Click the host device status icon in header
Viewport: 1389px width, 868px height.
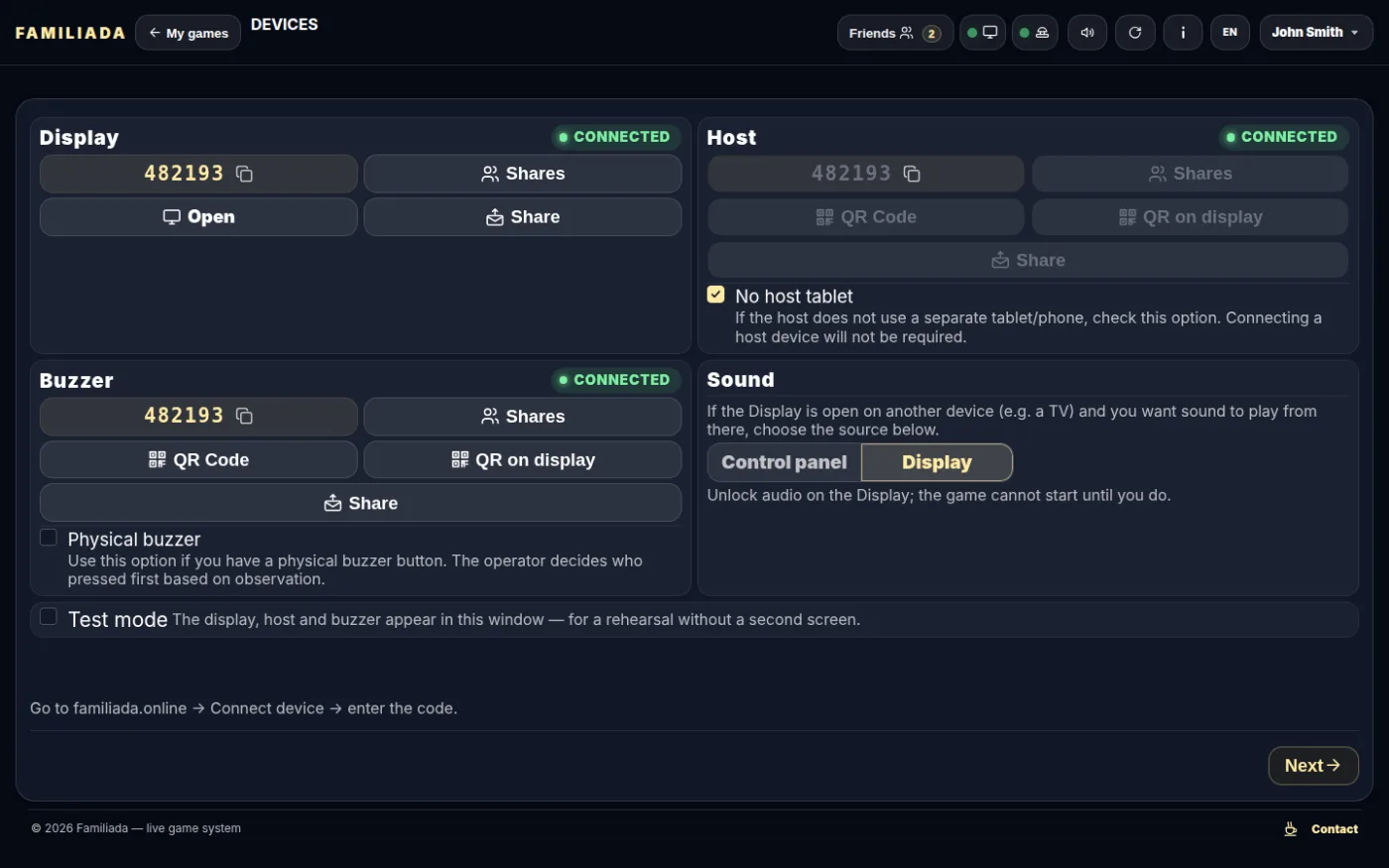pyautogui.click(x=1035, y=33)
